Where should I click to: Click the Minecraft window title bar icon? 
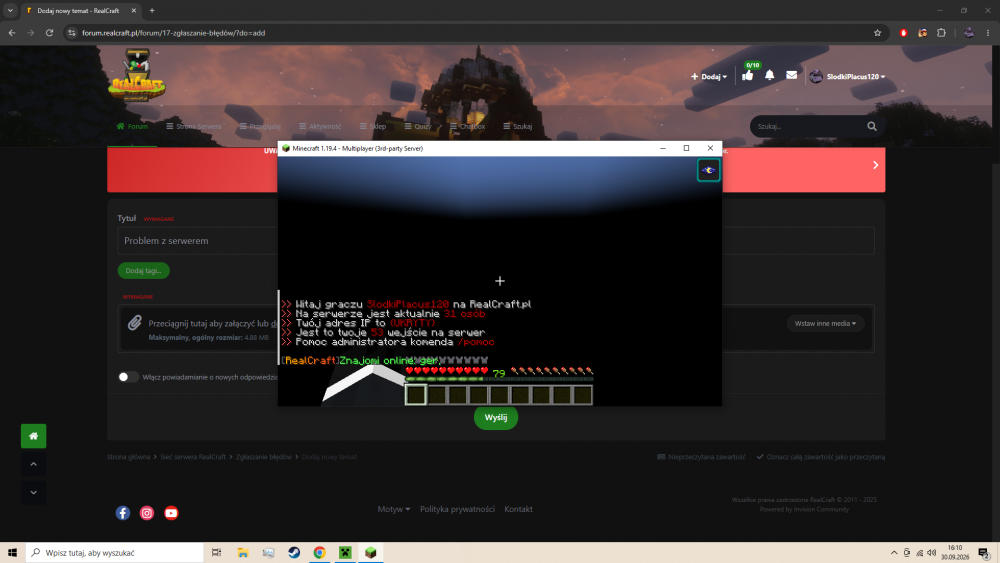point(286,148)
